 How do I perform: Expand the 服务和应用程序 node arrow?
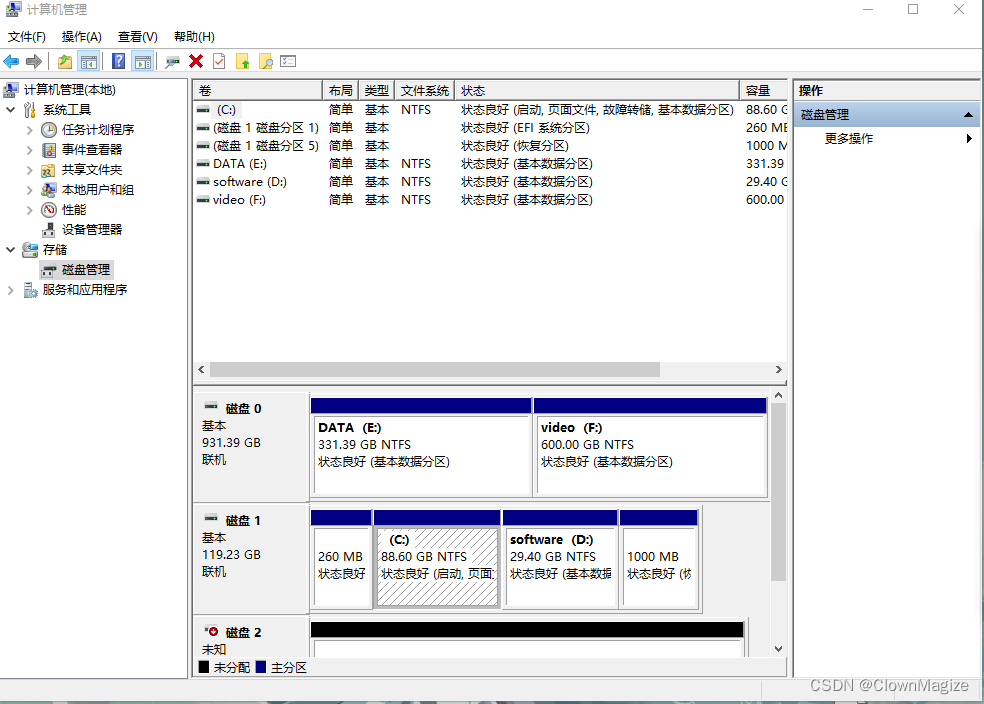pos(11,290)
